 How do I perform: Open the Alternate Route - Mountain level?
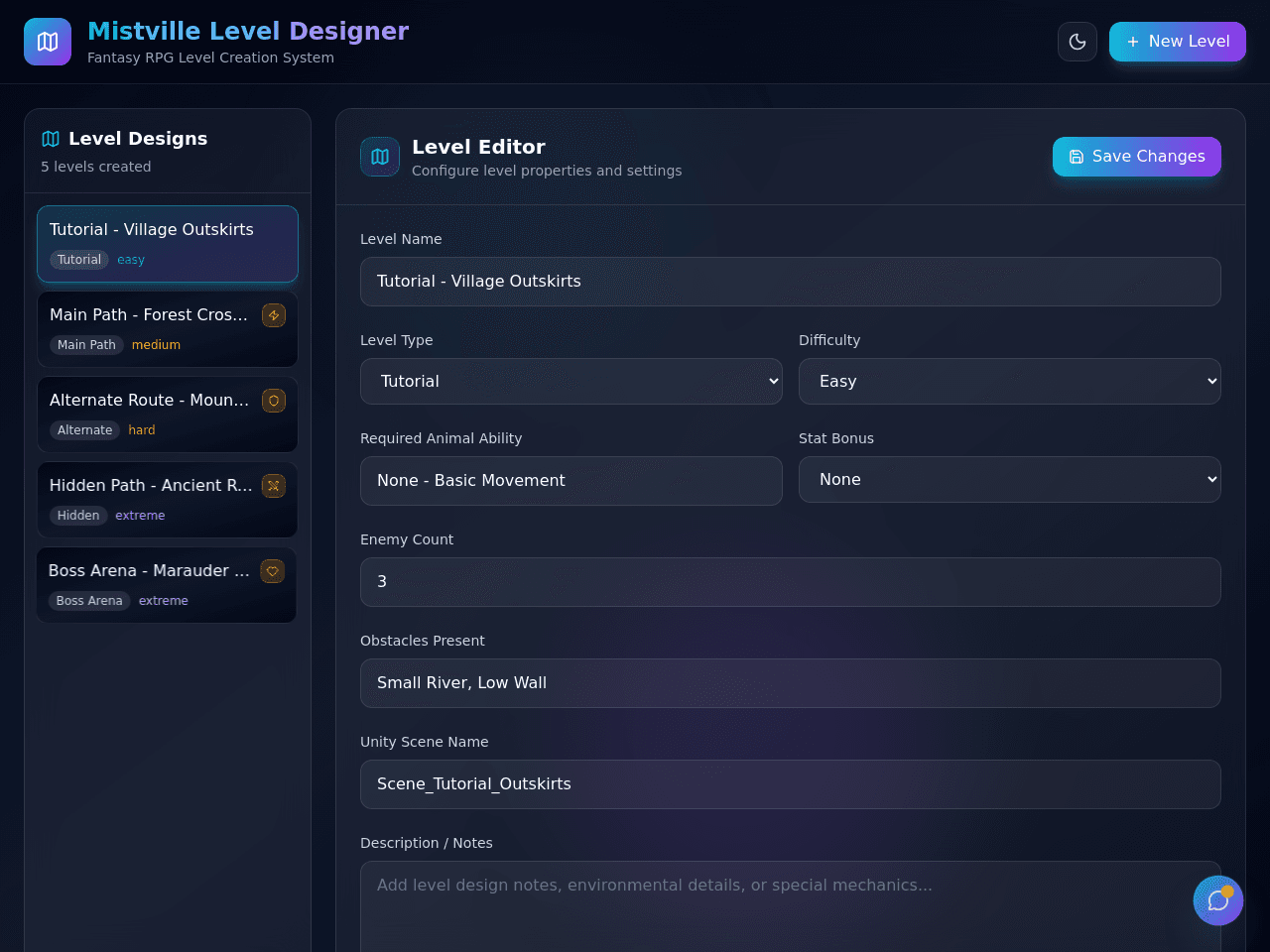(168, 415)
